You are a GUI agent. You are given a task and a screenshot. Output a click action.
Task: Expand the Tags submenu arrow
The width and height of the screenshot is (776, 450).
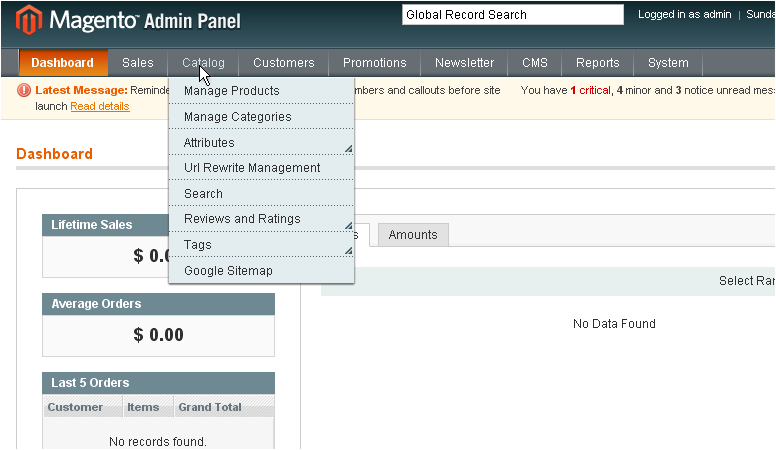(348, 251)
